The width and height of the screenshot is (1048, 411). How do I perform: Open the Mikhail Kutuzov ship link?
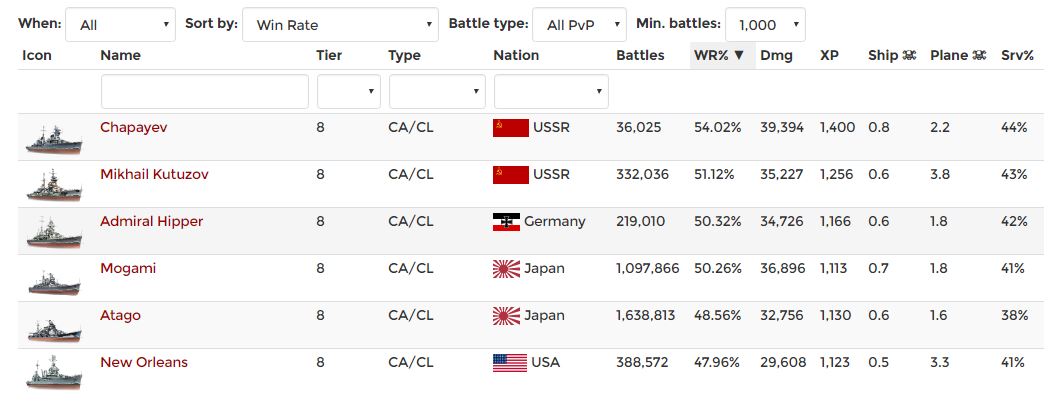click(154, 174)
